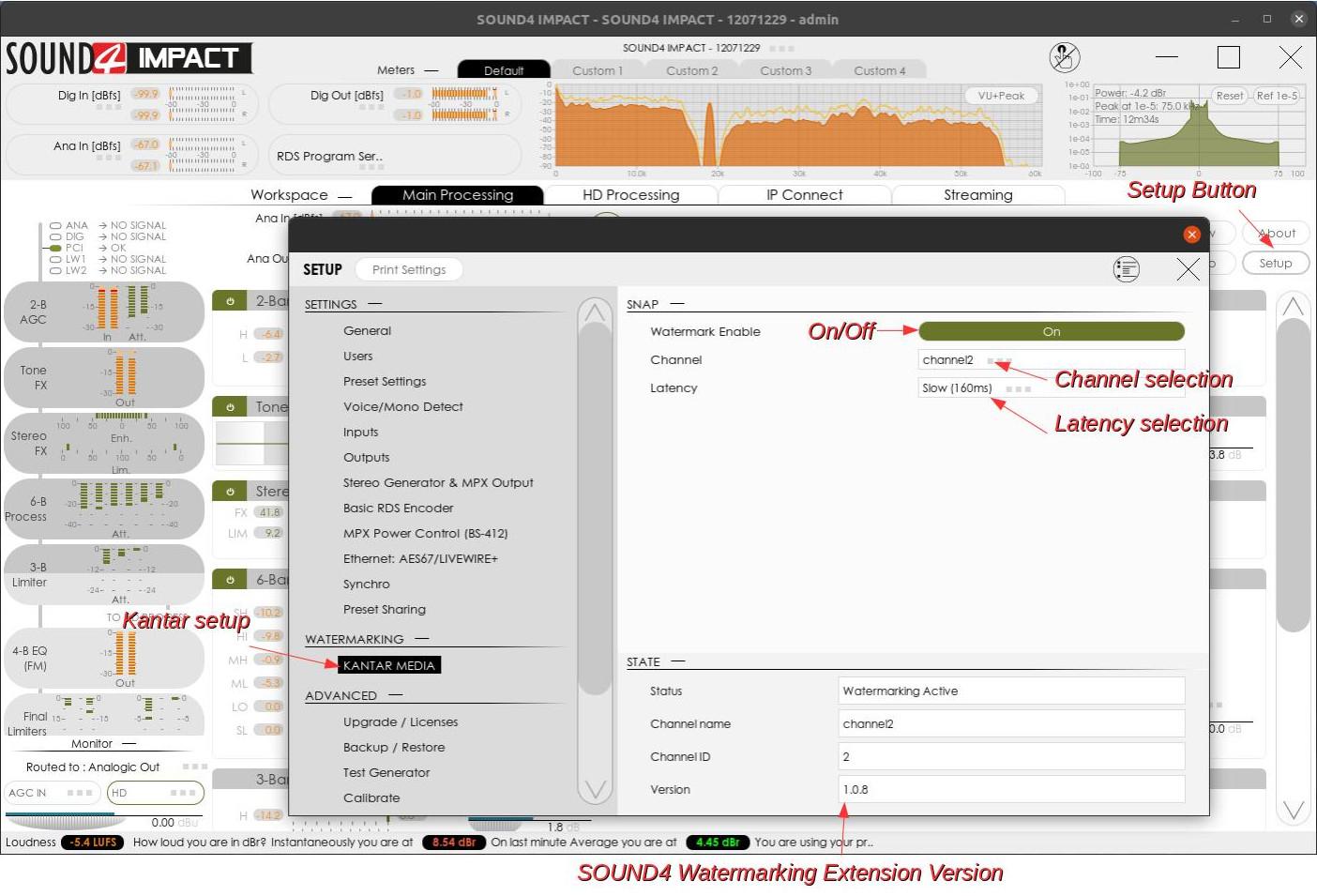Image resolution: width=1317 pixels, height=896 pixels.
Task: Toggle the Stereo power button
Action: click(x=230, y=492)
